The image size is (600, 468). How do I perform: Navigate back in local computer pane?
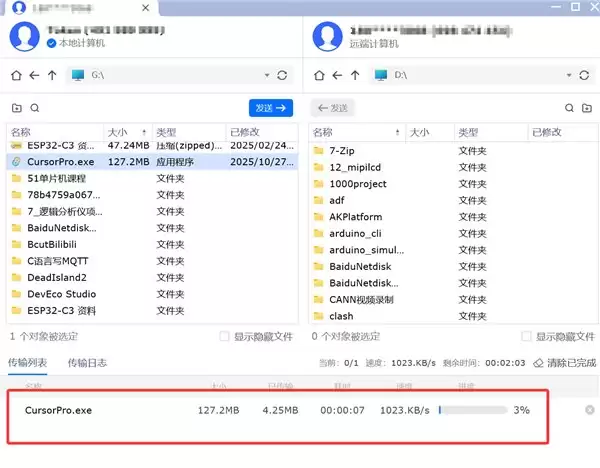pos(34,75)
